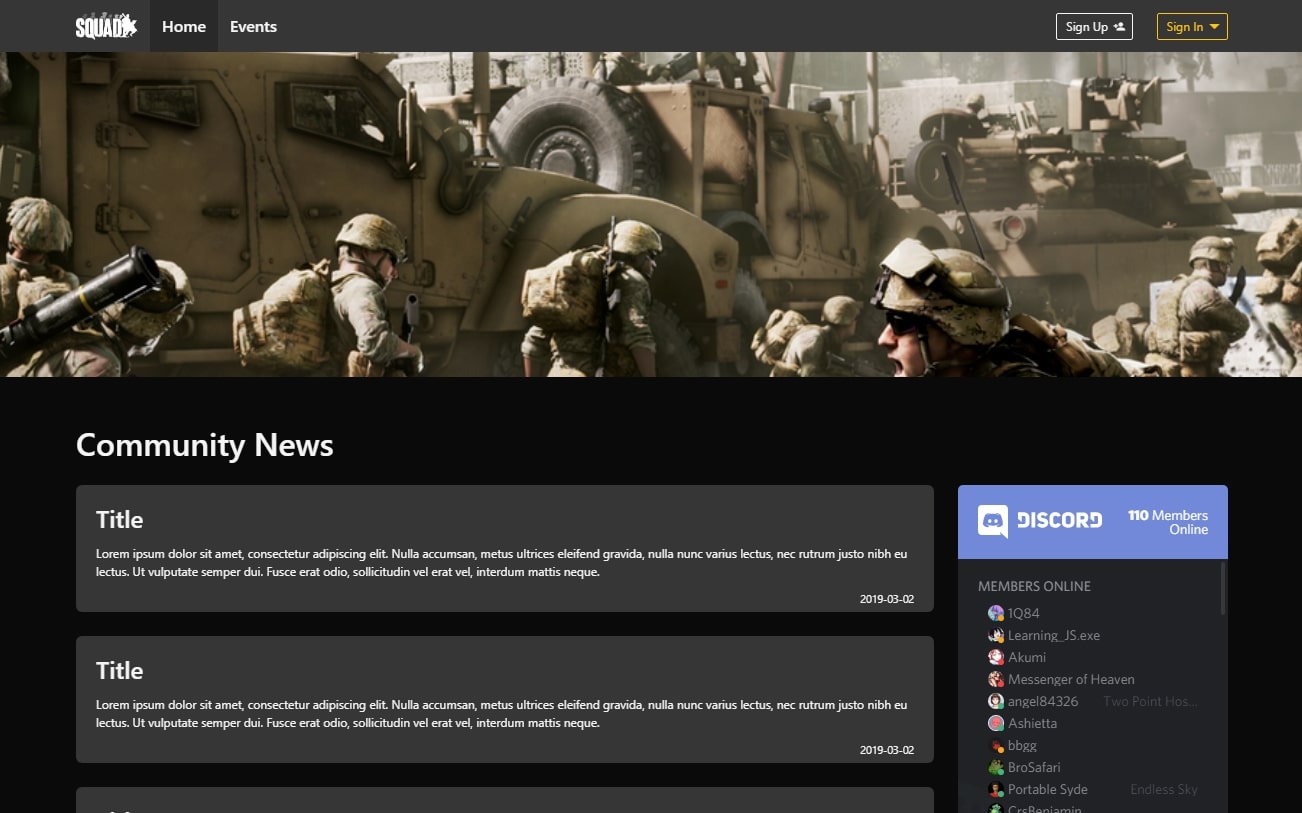Select the Ashietta member name

1032,723
